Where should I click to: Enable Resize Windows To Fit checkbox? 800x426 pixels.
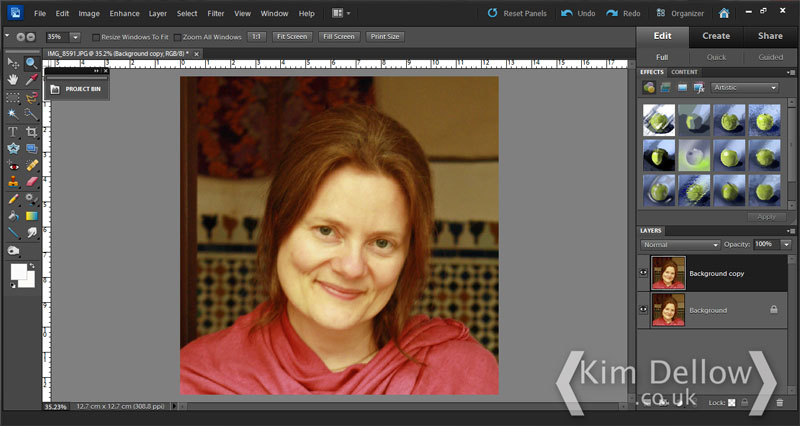click(x=95, y=37)
